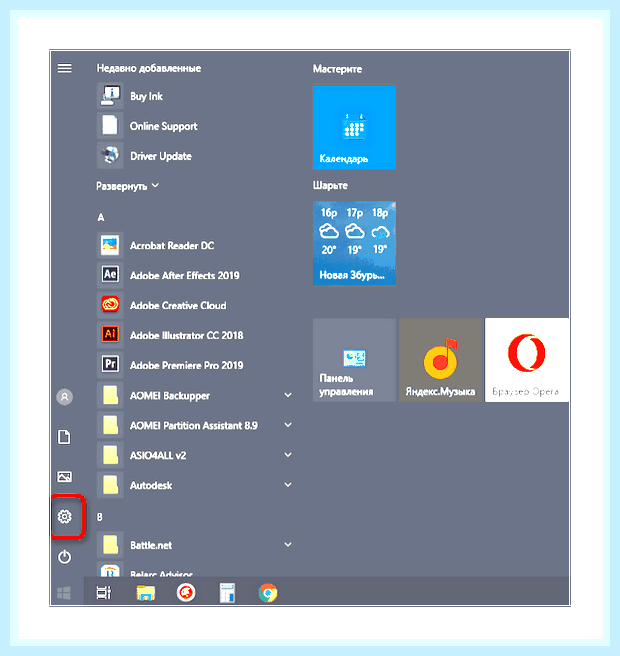Open the Buy Ink app icon
Viewport: 620px width, 656px height.
coord(110,96)
